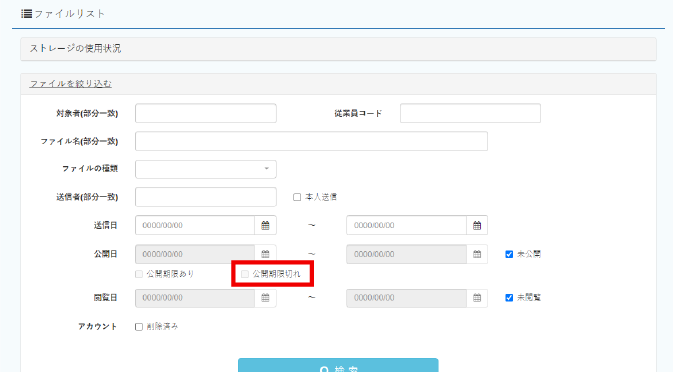Check the 本人送信 checkbox

pyautogui.click(x=297, y=197)
